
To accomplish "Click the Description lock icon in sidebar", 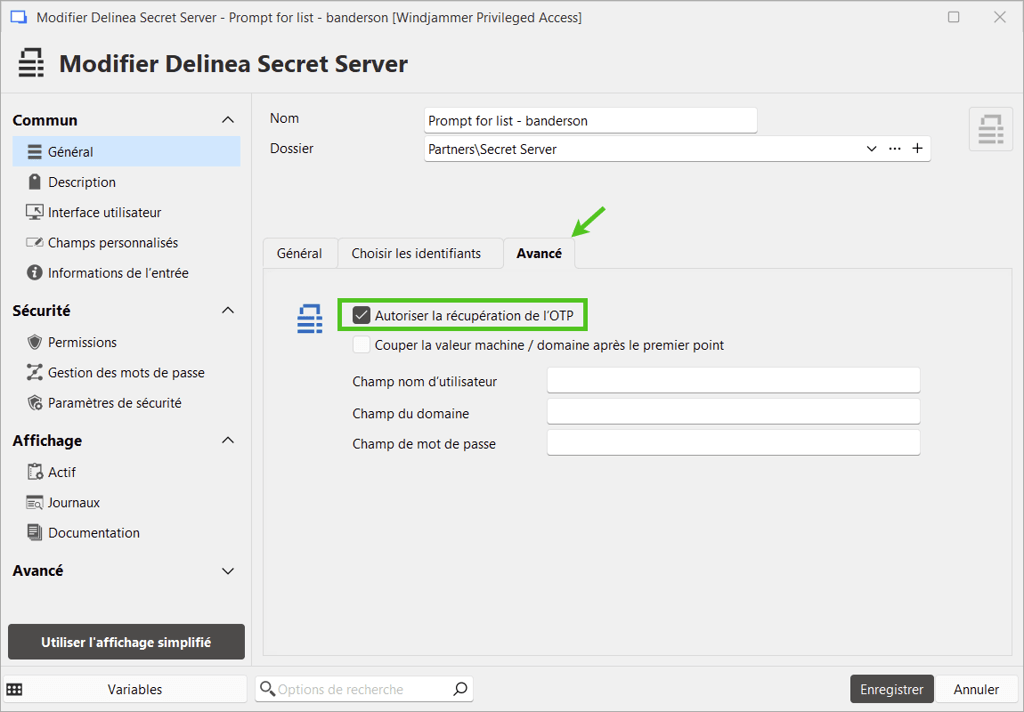I will coord(35,182).
